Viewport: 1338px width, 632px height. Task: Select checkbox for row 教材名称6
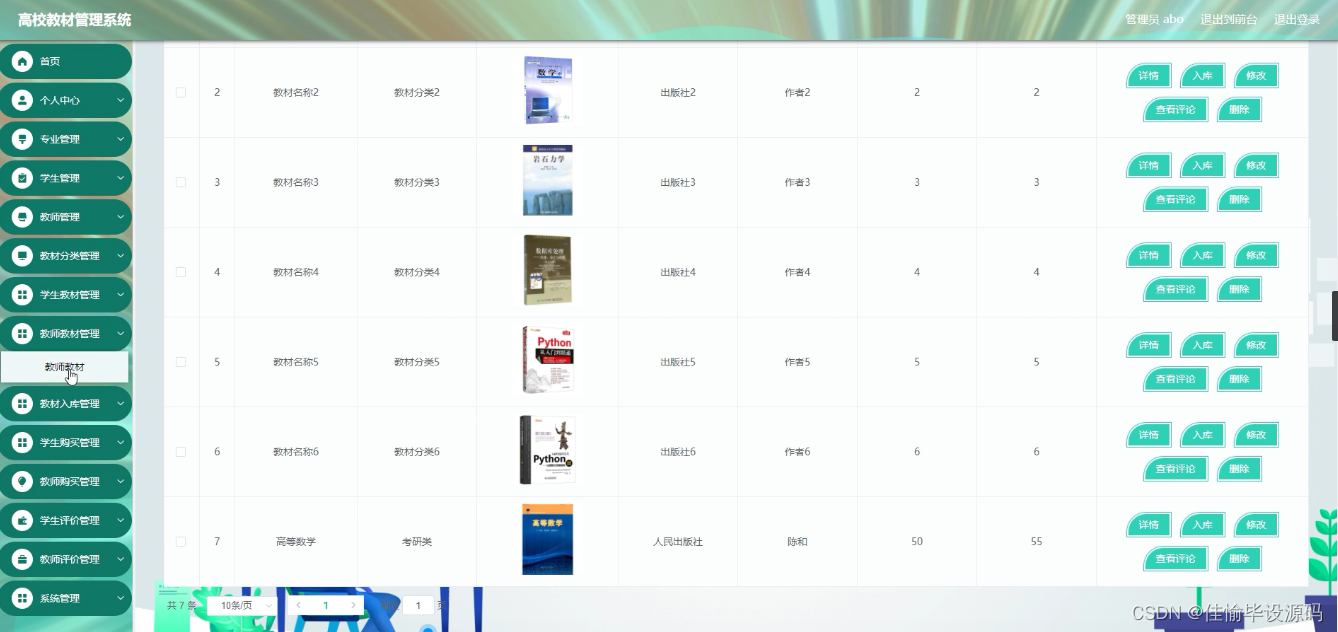click(x=181, y=452)
